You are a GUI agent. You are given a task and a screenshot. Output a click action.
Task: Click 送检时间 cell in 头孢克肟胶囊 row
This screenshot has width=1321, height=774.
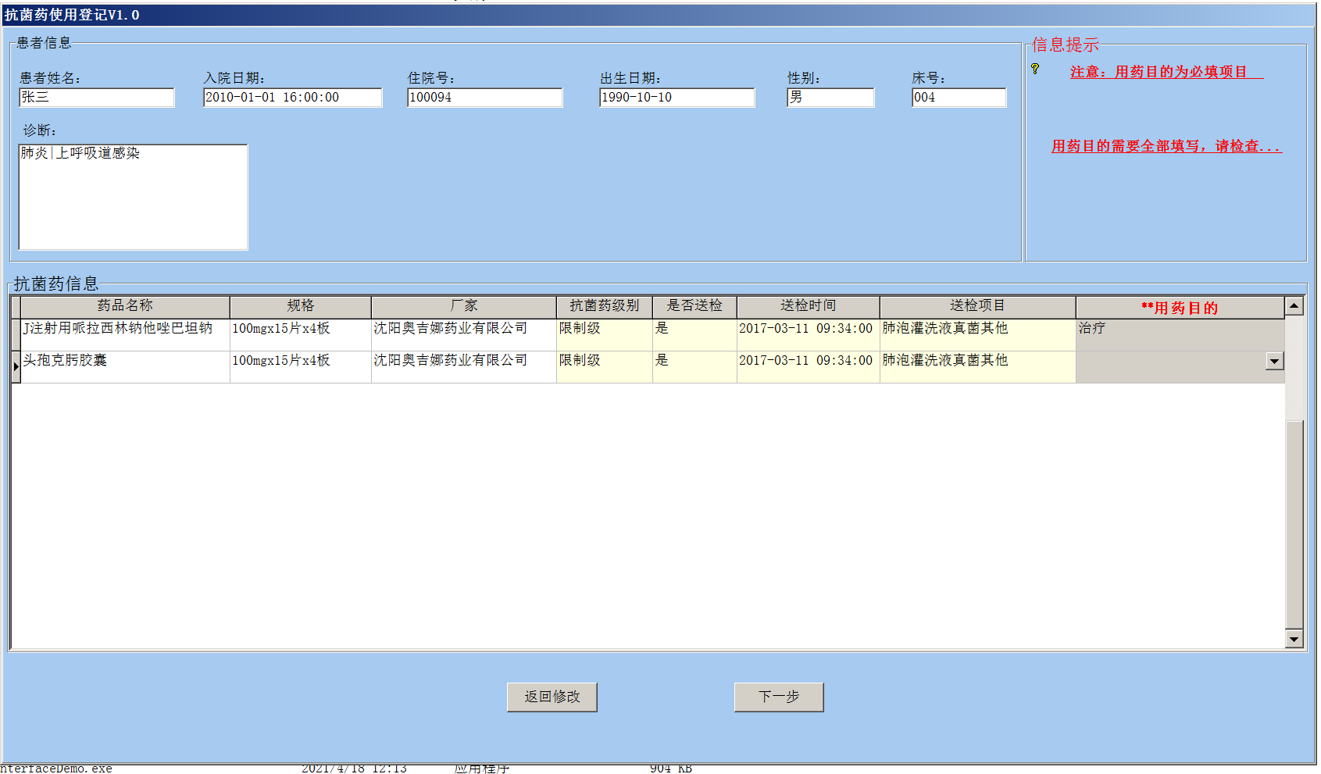point(808,367)
